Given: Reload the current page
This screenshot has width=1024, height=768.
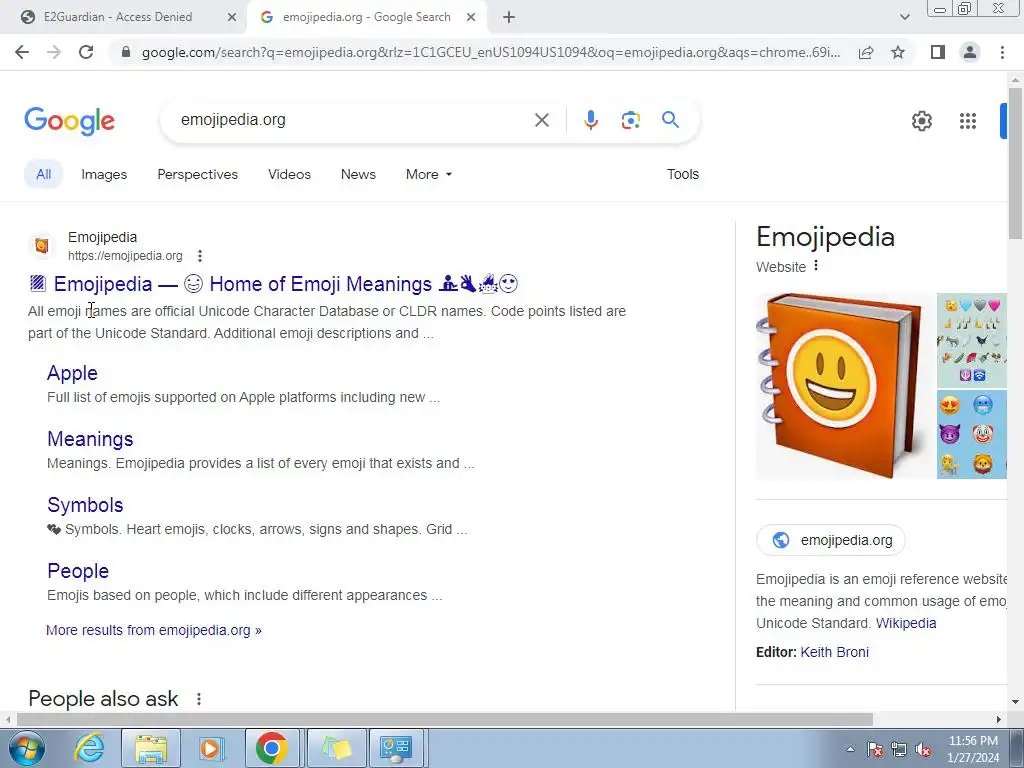Looking at the screenshot, I should [x=86, y=52].
